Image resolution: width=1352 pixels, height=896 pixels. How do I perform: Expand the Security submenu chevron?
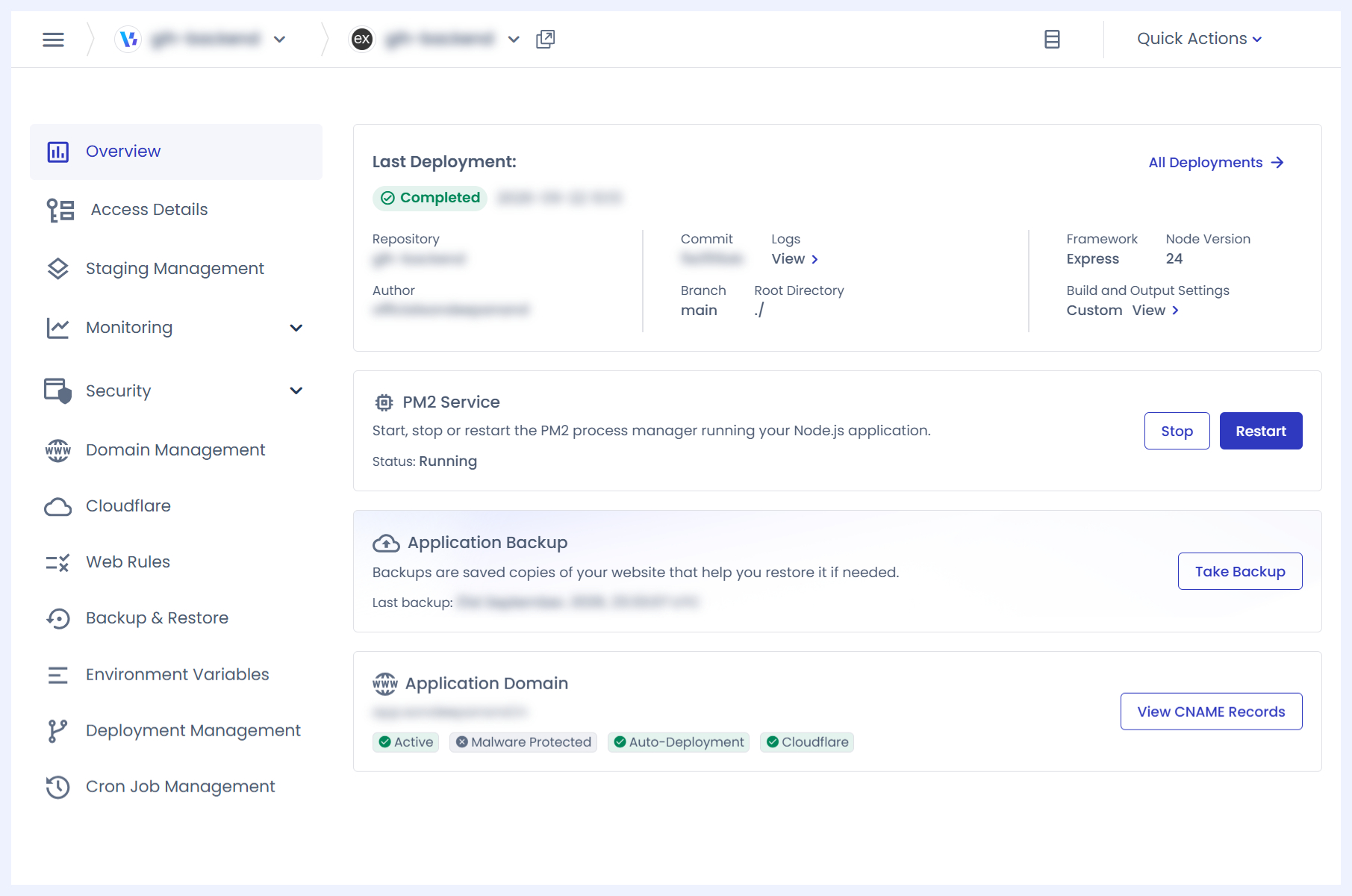[x=296, y=391]
